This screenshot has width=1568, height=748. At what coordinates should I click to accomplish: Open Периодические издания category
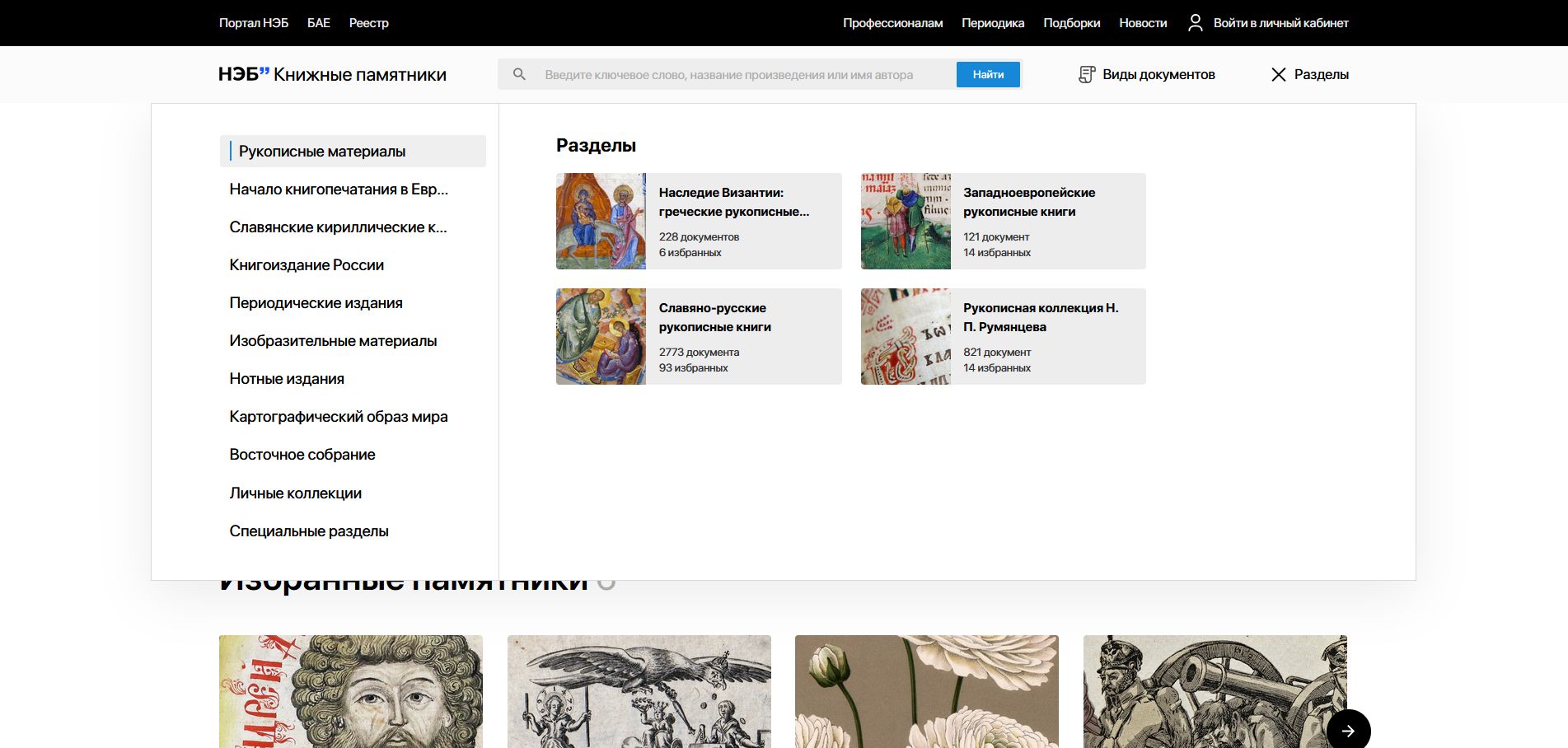(x=316, y=303)
